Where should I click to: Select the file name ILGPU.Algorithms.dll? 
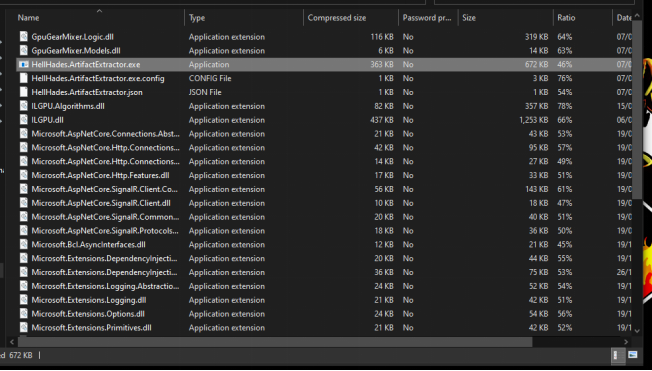[68, 106]
